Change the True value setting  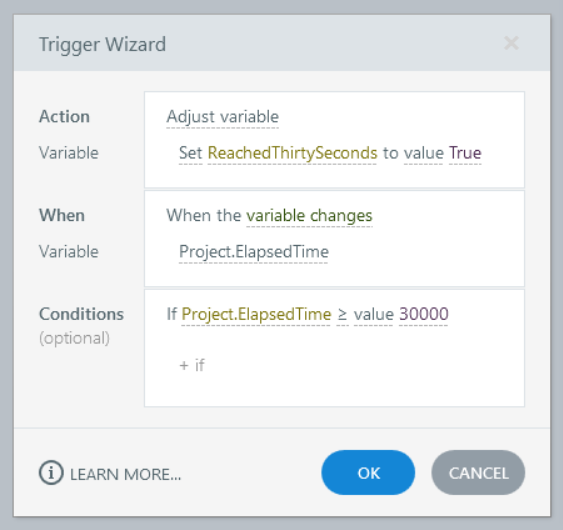[465, 153]
